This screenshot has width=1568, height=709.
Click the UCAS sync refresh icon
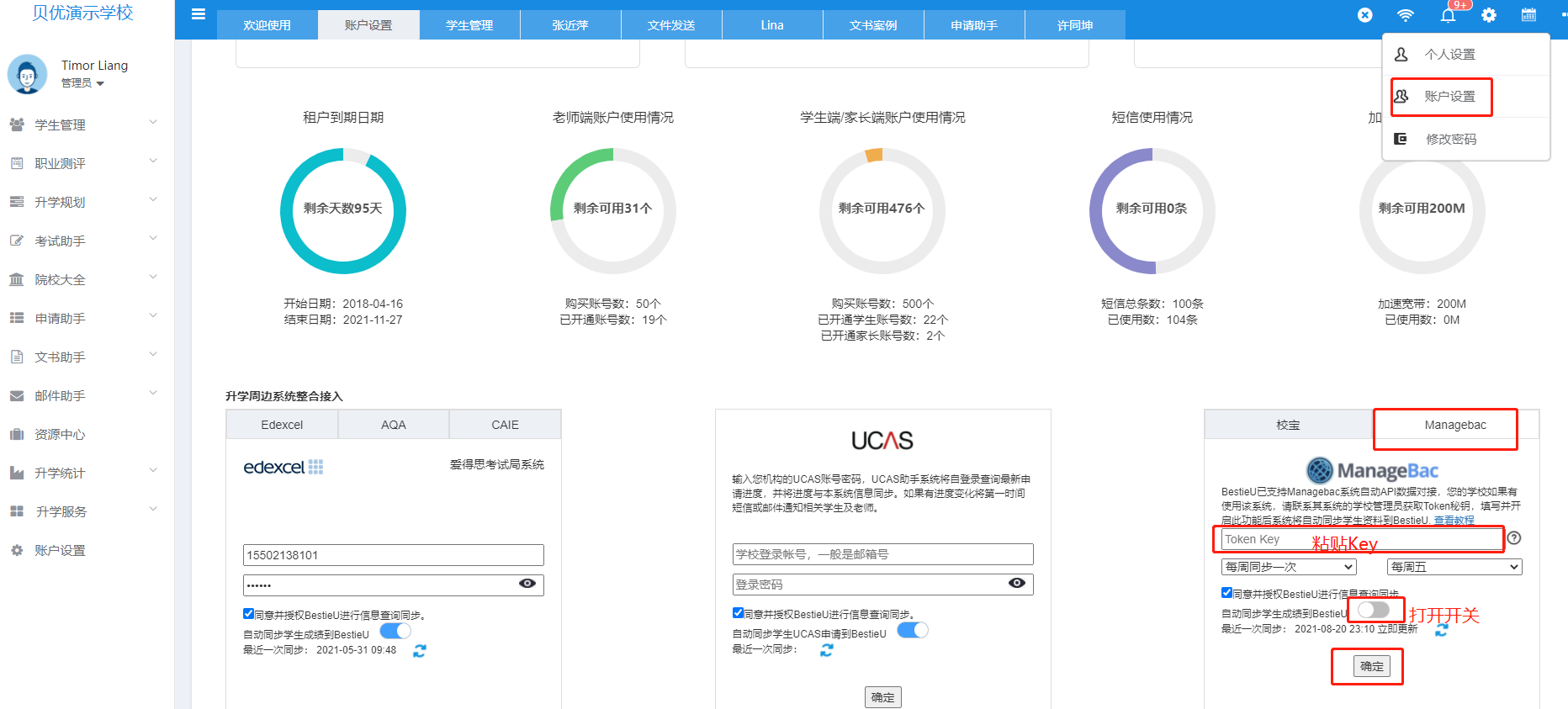coord(827,650)
